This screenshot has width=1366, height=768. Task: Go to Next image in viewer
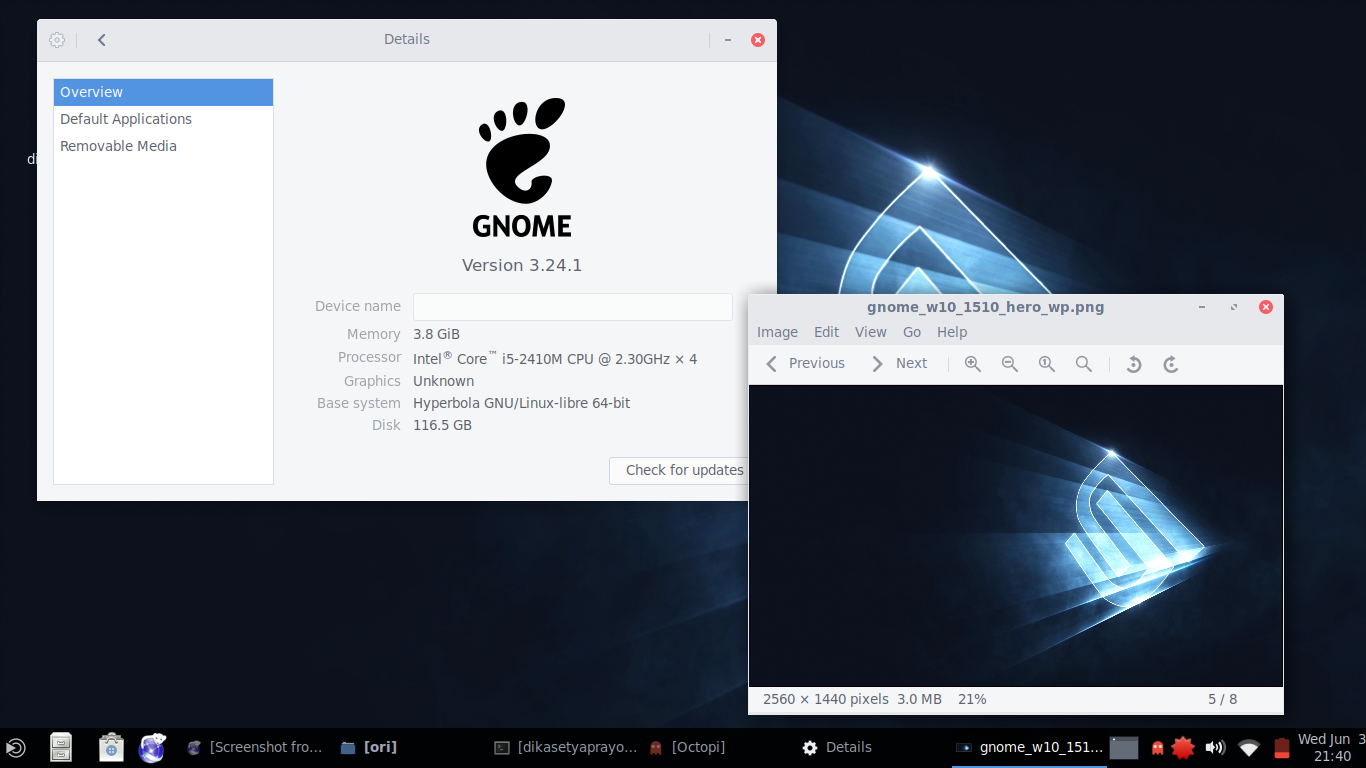coord(898,364)
